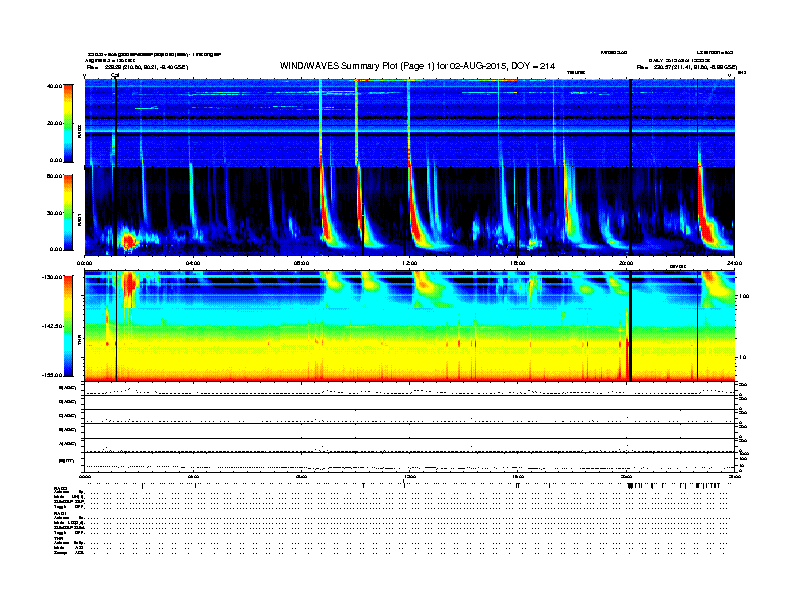This screenshot has height=612, width=792.
Task: Click the -130.00 label on TNR scale
Action: [x=52, y=277]
